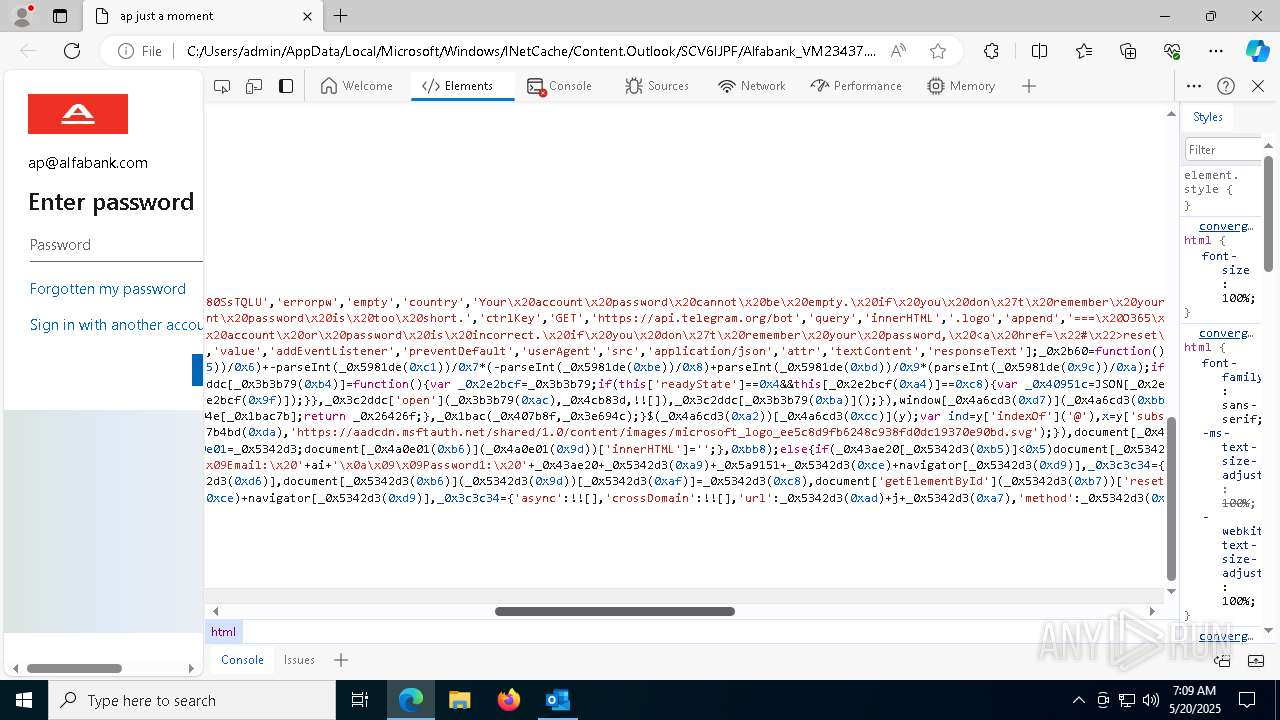Click the Elements panel vertical scrollbar thumb
Viewport: 1280px width, 720px height.
(1171, 499)
